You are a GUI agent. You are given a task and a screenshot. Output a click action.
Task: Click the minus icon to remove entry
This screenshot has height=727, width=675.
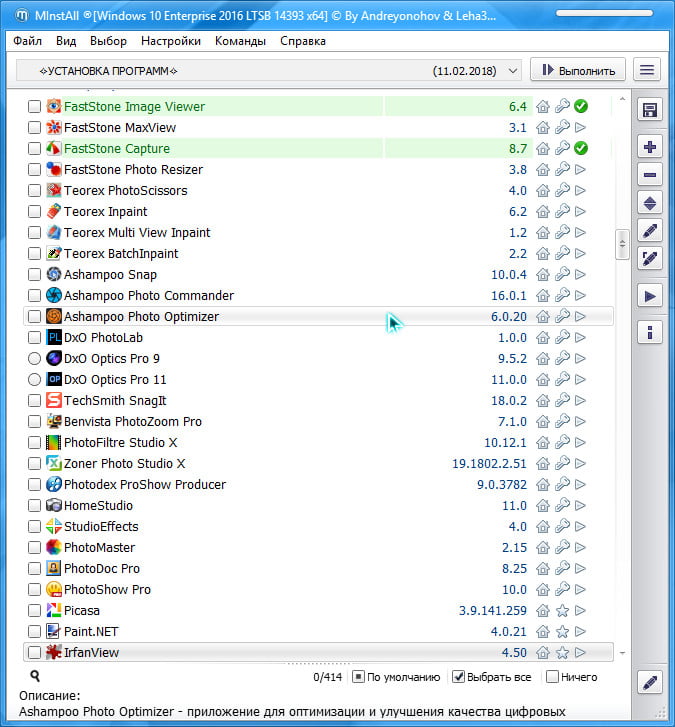tap(650, 175)
